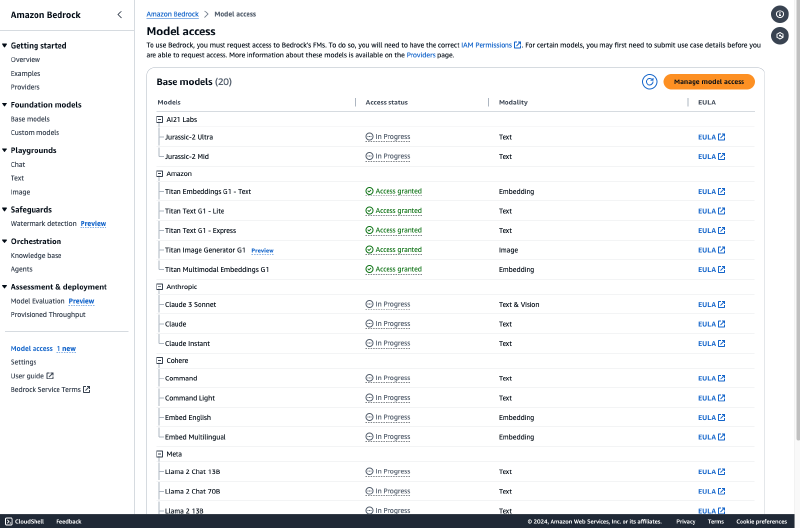Open Base models in the sidebar
This screenshot has width=800, height=528.
(30, 119)
